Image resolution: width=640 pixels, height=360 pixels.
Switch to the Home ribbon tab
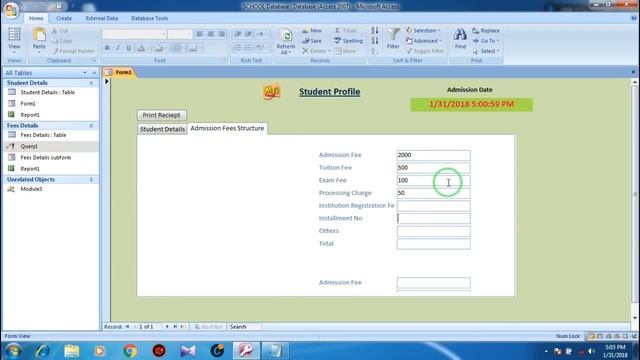(x=36, y=18)
